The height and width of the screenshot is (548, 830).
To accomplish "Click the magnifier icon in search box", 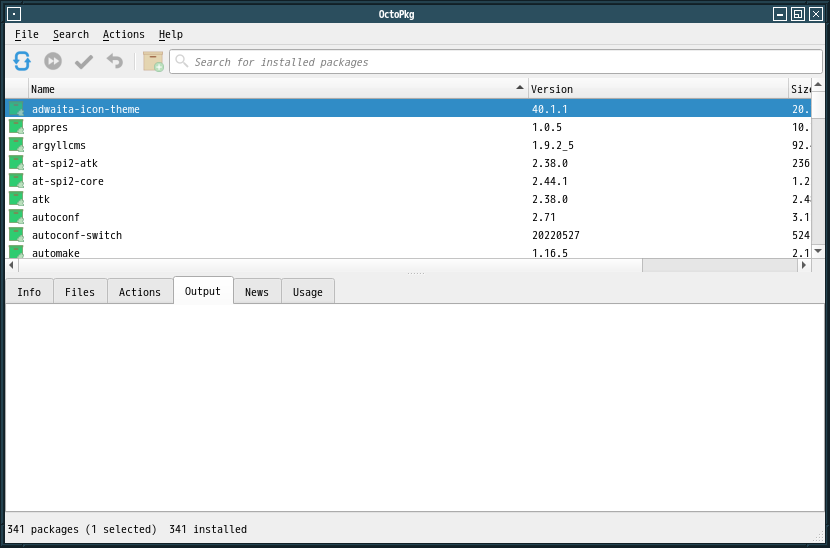I will tap(182, 61).
